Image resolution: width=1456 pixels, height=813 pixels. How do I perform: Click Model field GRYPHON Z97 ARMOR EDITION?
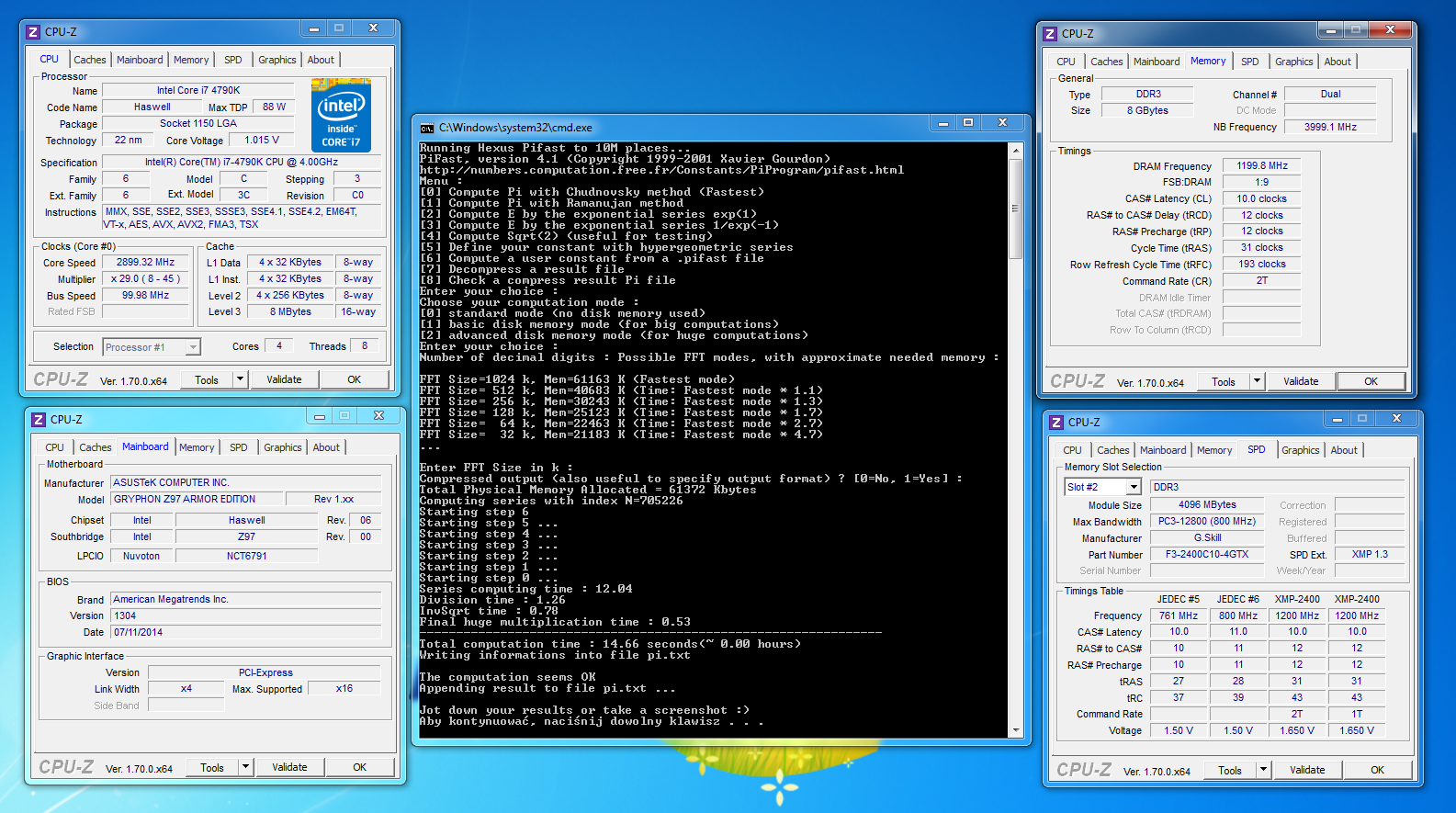[x=197, y=499]
